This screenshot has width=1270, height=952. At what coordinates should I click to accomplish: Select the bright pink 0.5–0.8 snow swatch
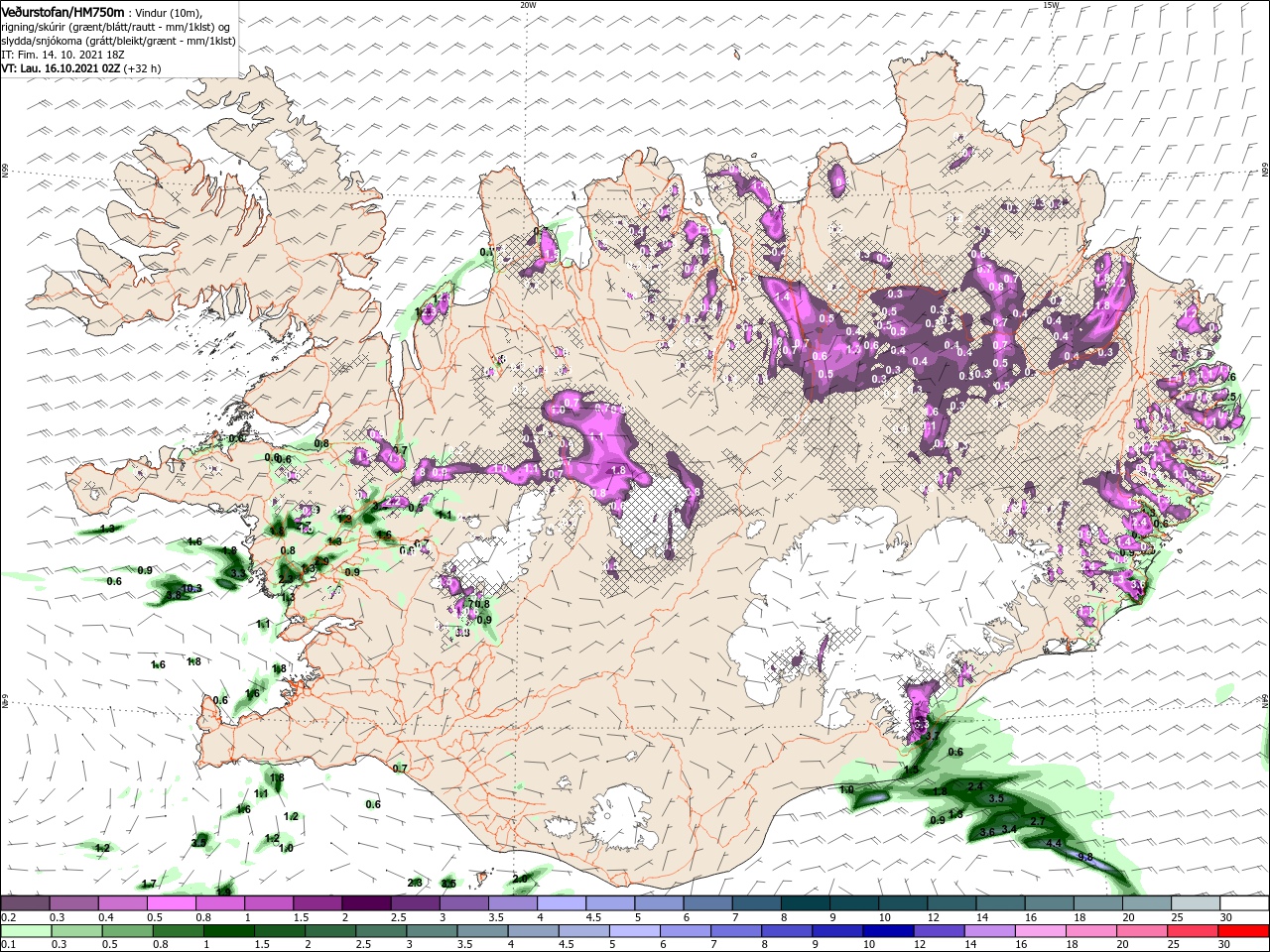171,903
